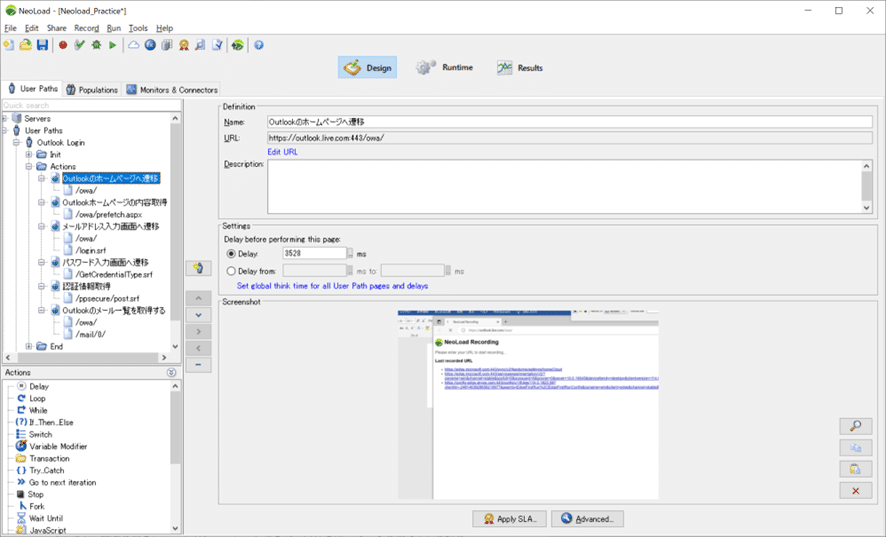The image size is (886, 537).
Task: Click the Edit URL link
Action: [x=283, y=151]
